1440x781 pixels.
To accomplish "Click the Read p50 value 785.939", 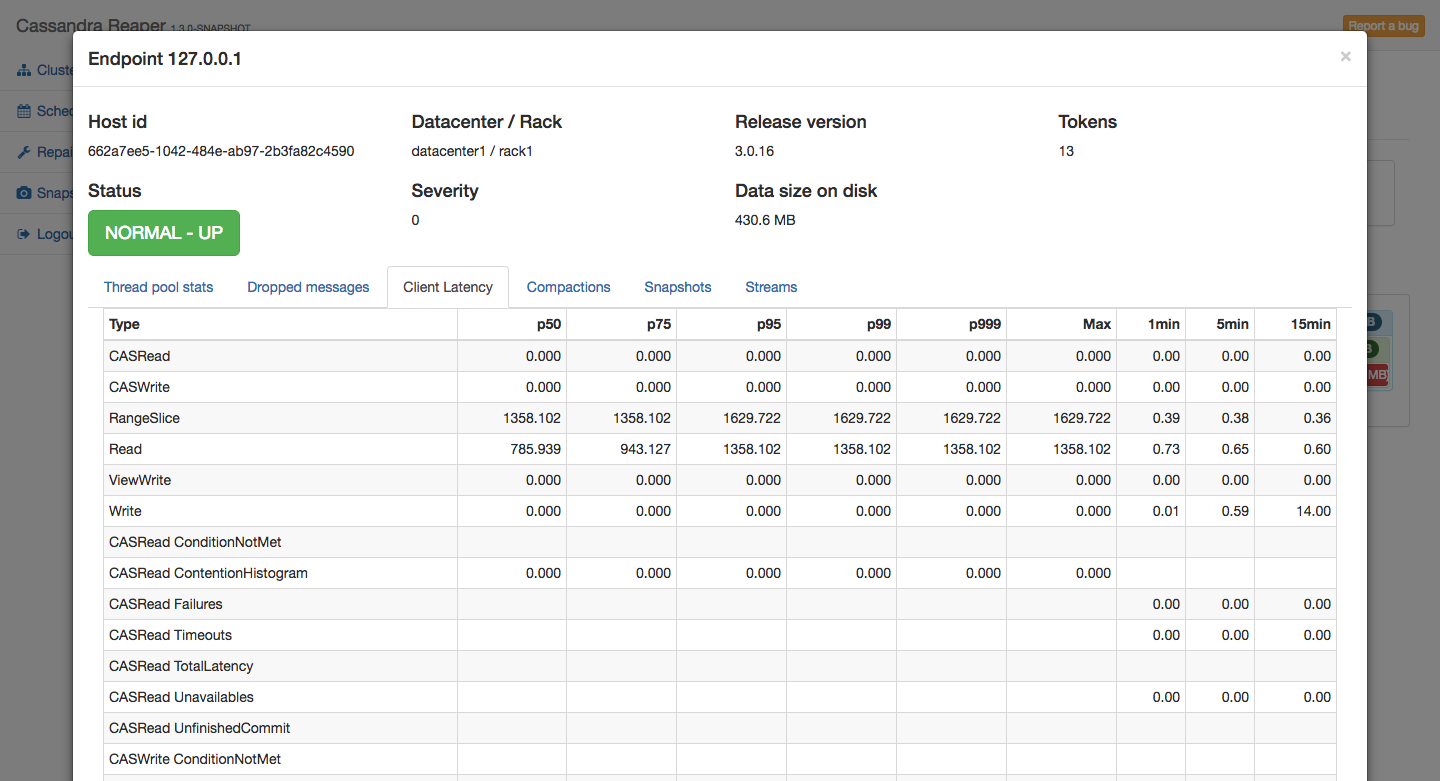I will (x=535, y=449).
